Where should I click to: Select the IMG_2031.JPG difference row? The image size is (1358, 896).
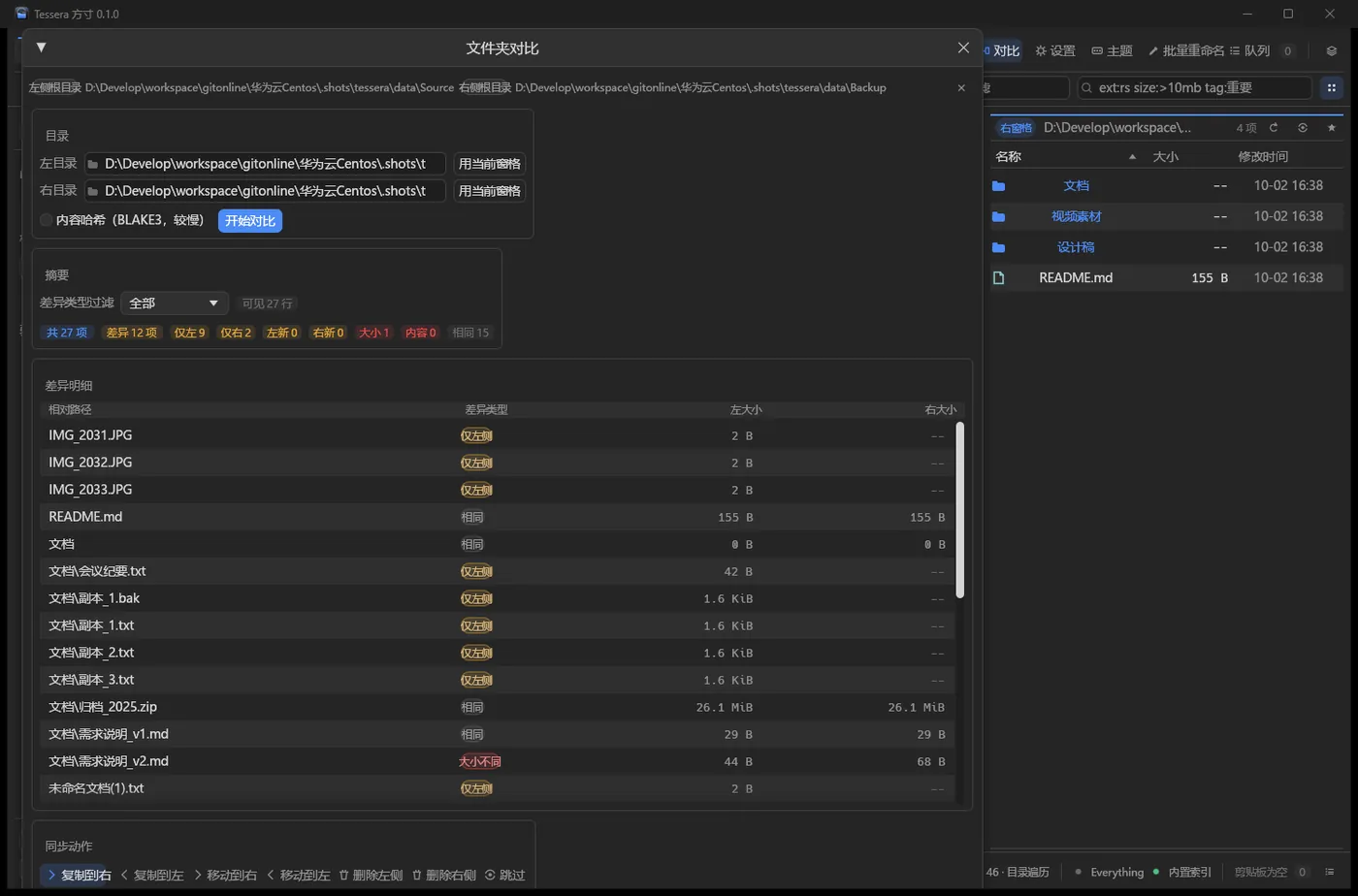(498, 435)
